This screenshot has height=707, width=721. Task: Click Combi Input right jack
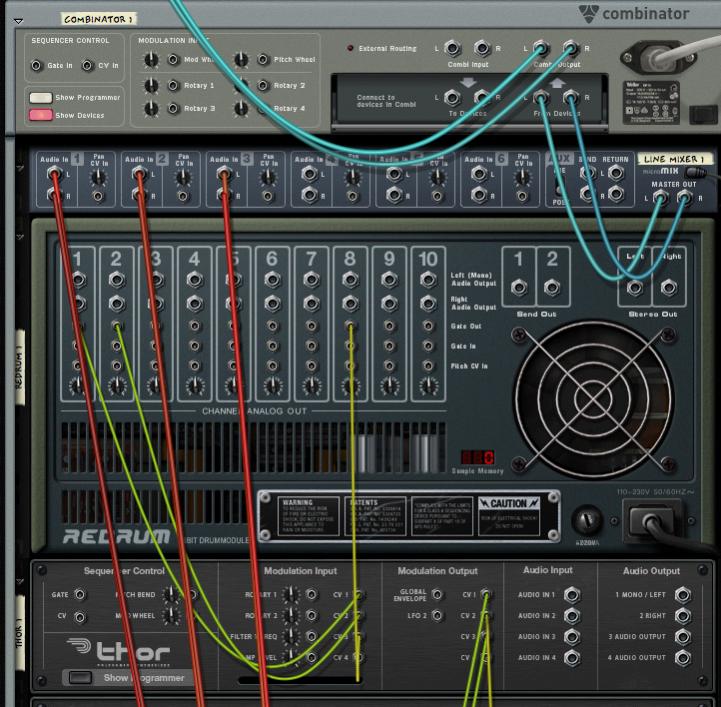[x=481, y=48]
